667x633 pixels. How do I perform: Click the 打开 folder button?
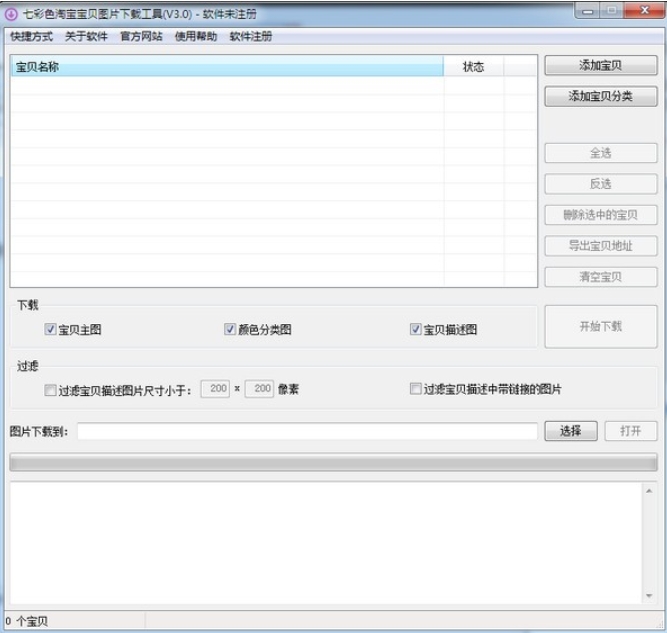coord(631,431)
